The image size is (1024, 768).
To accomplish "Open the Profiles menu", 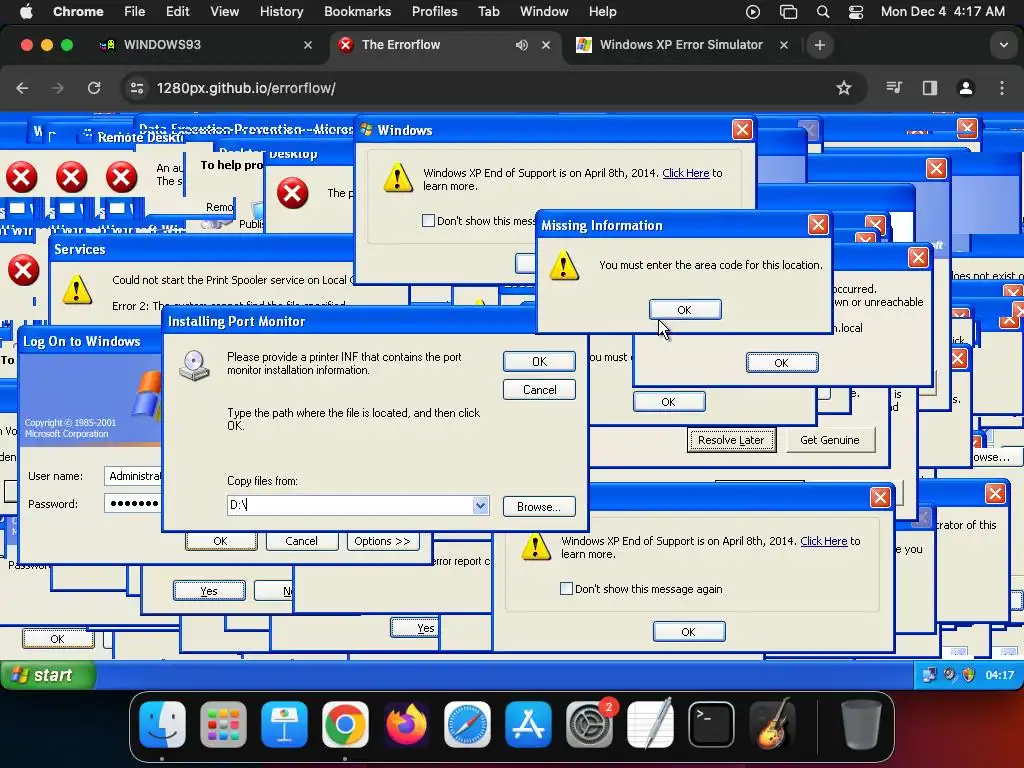I will pos(434,11).
